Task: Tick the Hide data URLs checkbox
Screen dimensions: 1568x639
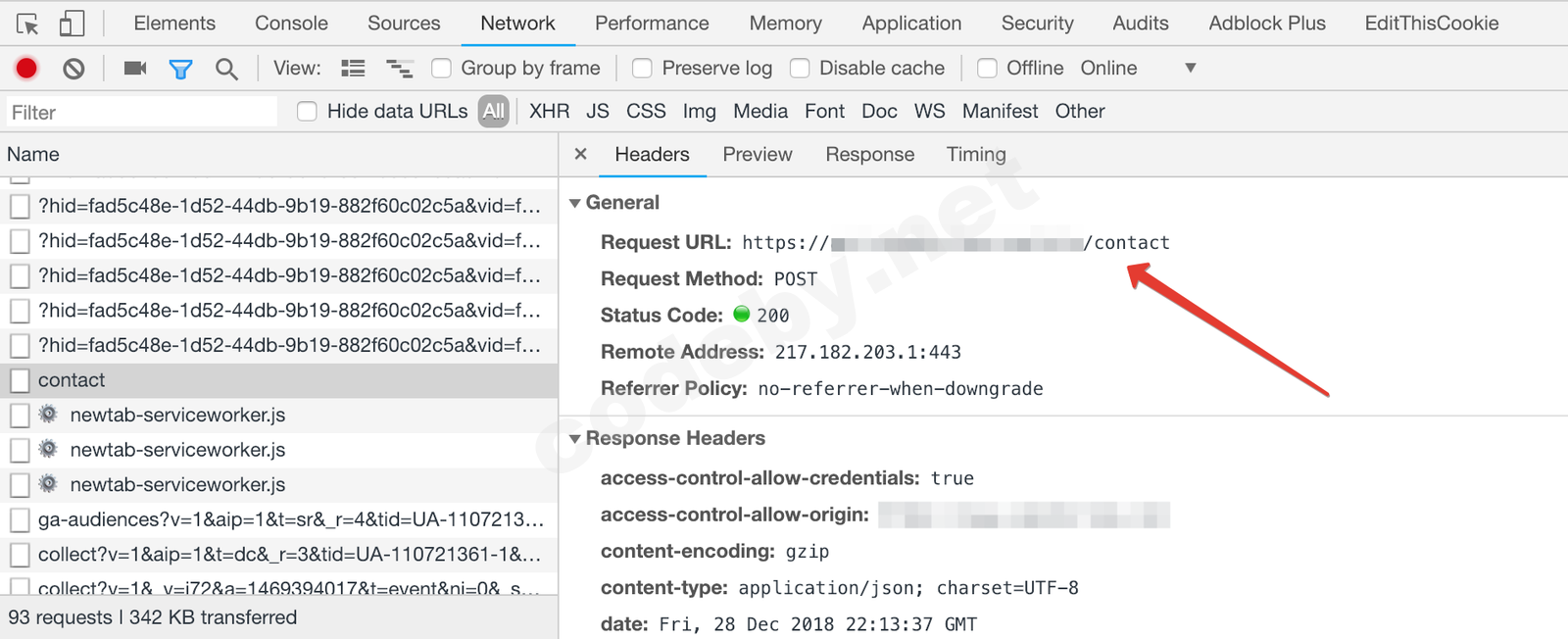Action: (x=307, y=112)
